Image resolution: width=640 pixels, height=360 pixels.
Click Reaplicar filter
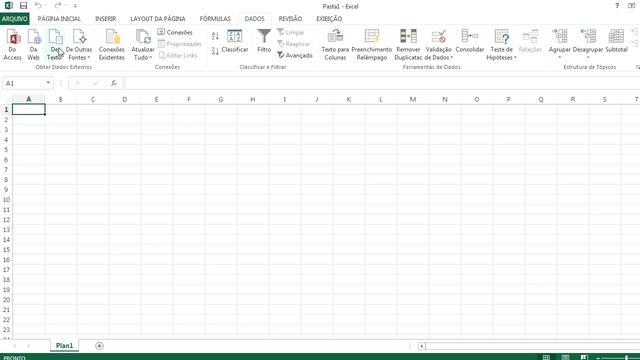click(x=293, y=44)
